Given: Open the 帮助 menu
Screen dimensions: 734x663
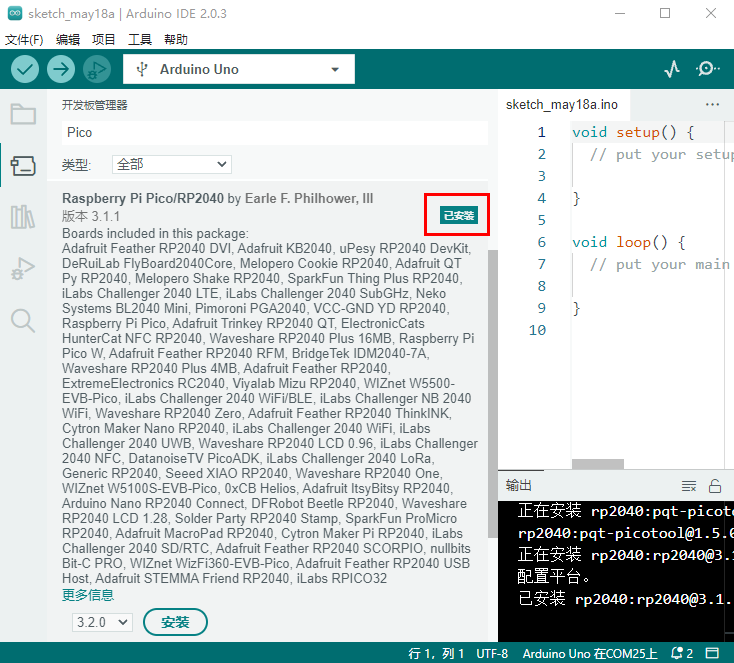Looking at the screenshot, I should [x=176, y=39].
